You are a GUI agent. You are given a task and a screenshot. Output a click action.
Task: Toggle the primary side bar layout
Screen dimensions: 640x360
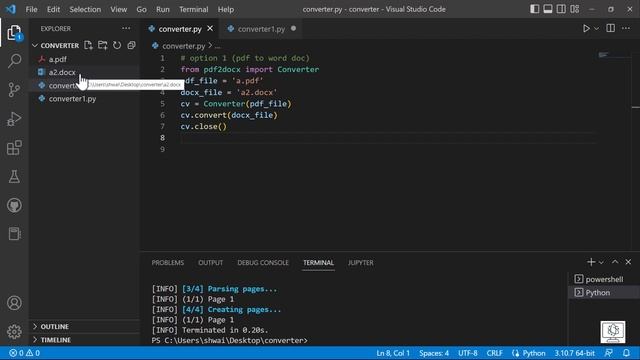pos(534,9)
